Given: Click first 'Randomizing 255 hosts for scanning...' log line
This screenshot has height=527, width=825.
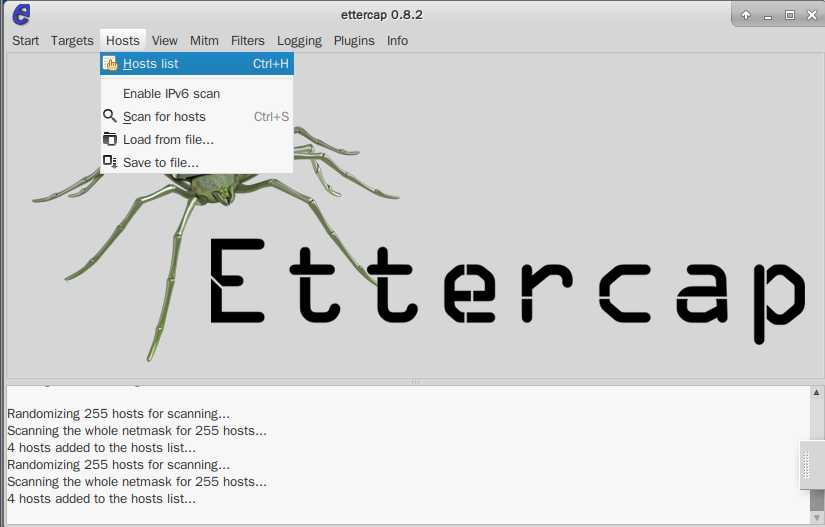Looking at the screenshot, I should click(118, 413).
